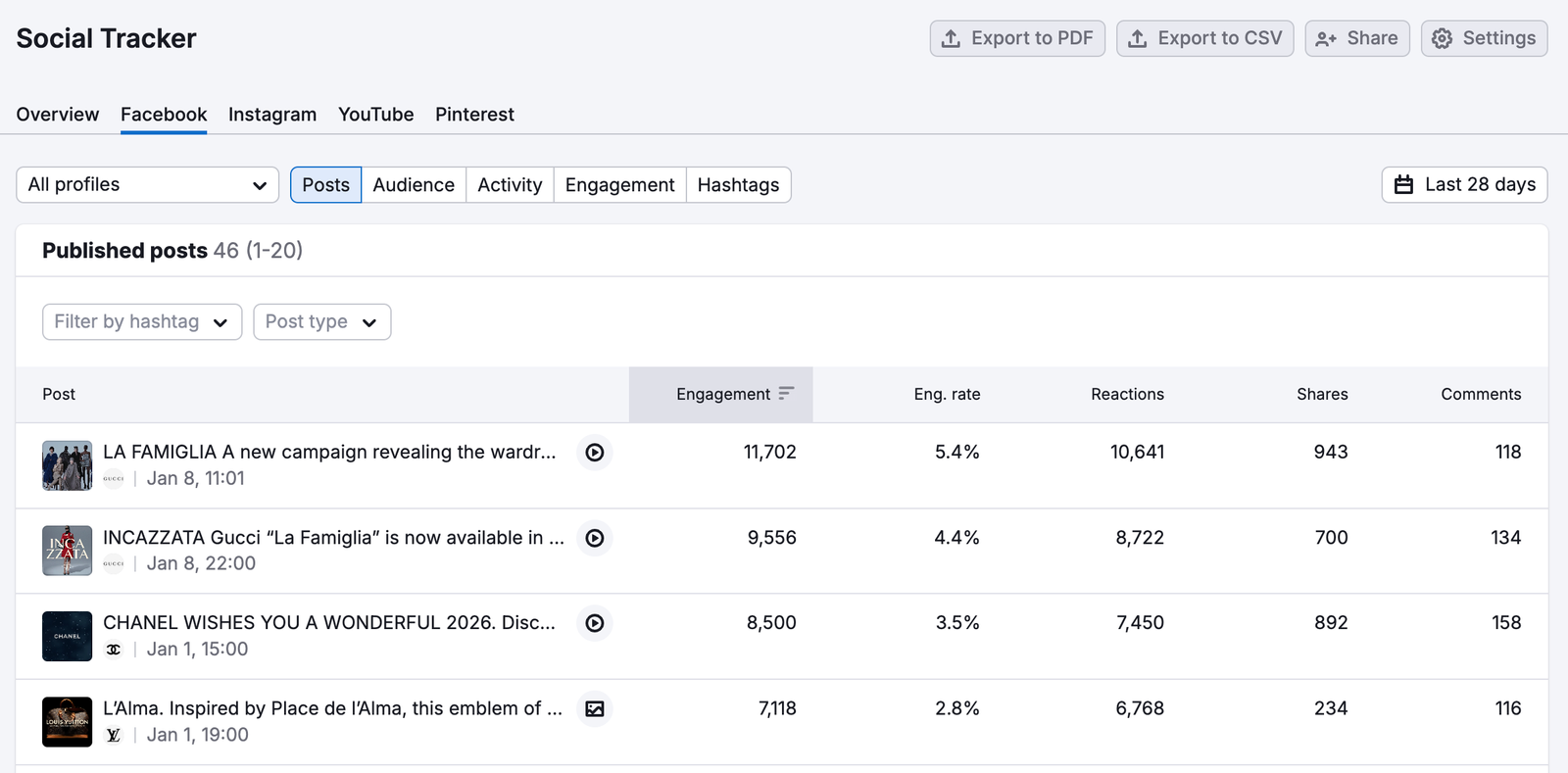Viewport: 1568px width, 773px height.
Task: Click shares value 700
Action: coord(1332,537)
